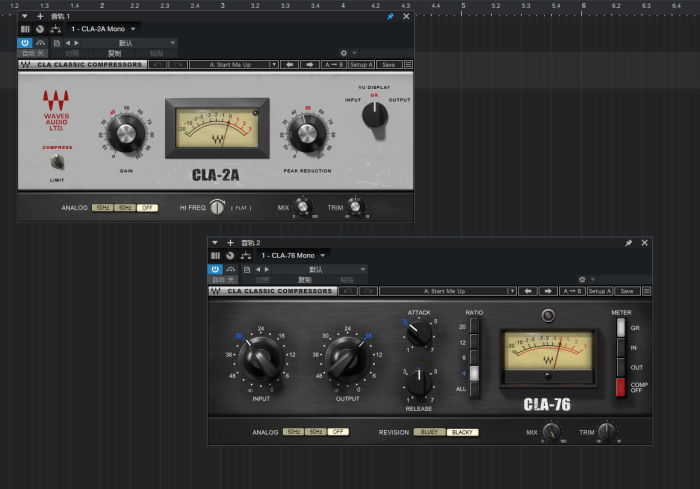Click the Save button in CLA-2A toolbar
This screenshot has height=489, width=700.
(389, 64)
